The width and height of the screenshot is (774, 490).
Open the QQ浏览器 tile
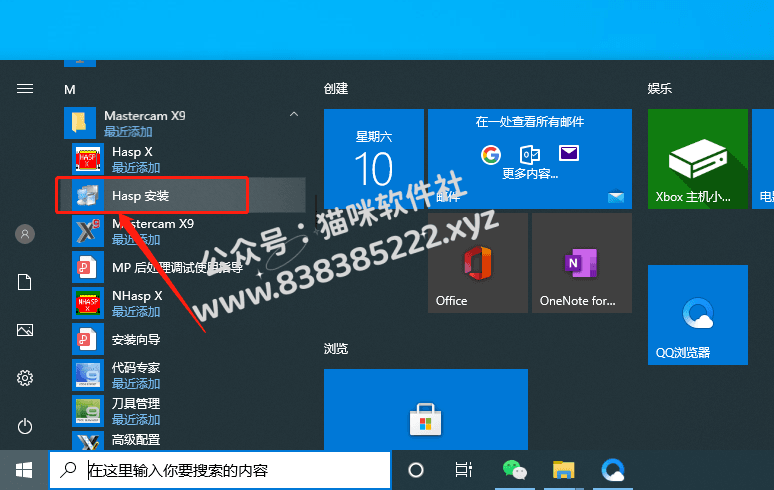click(x=697, y=315)
